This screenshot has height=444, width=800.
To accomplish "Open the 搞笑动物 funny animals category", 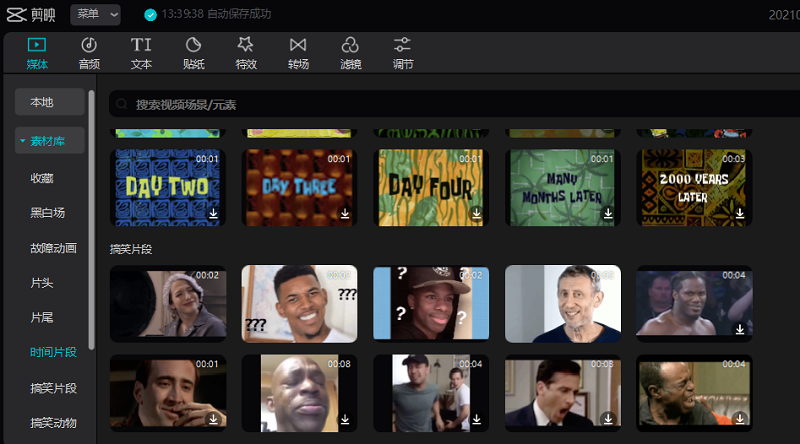I will click(x=54, y=423).
